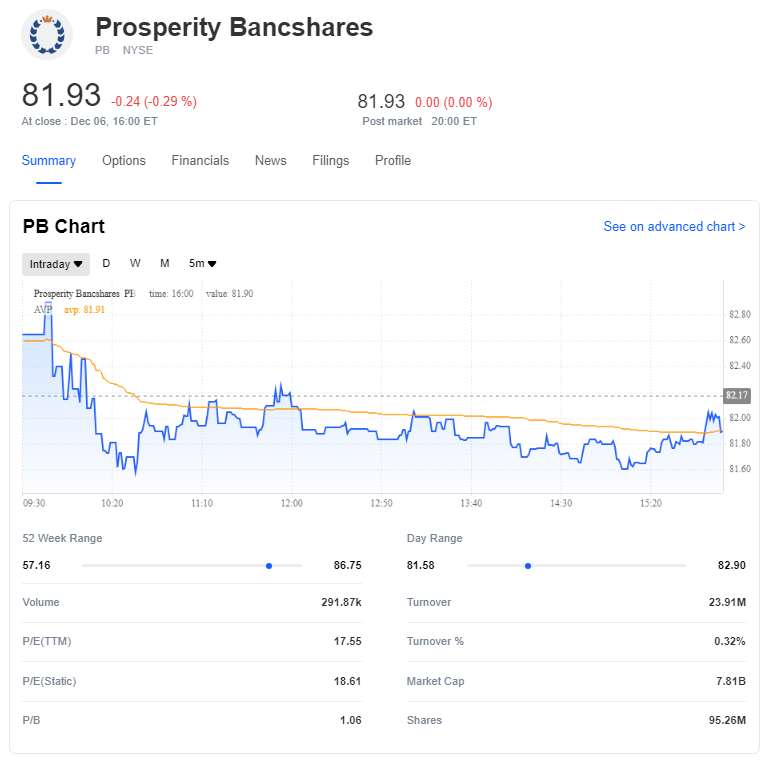Click the AVP average legend label

[43, 310]
